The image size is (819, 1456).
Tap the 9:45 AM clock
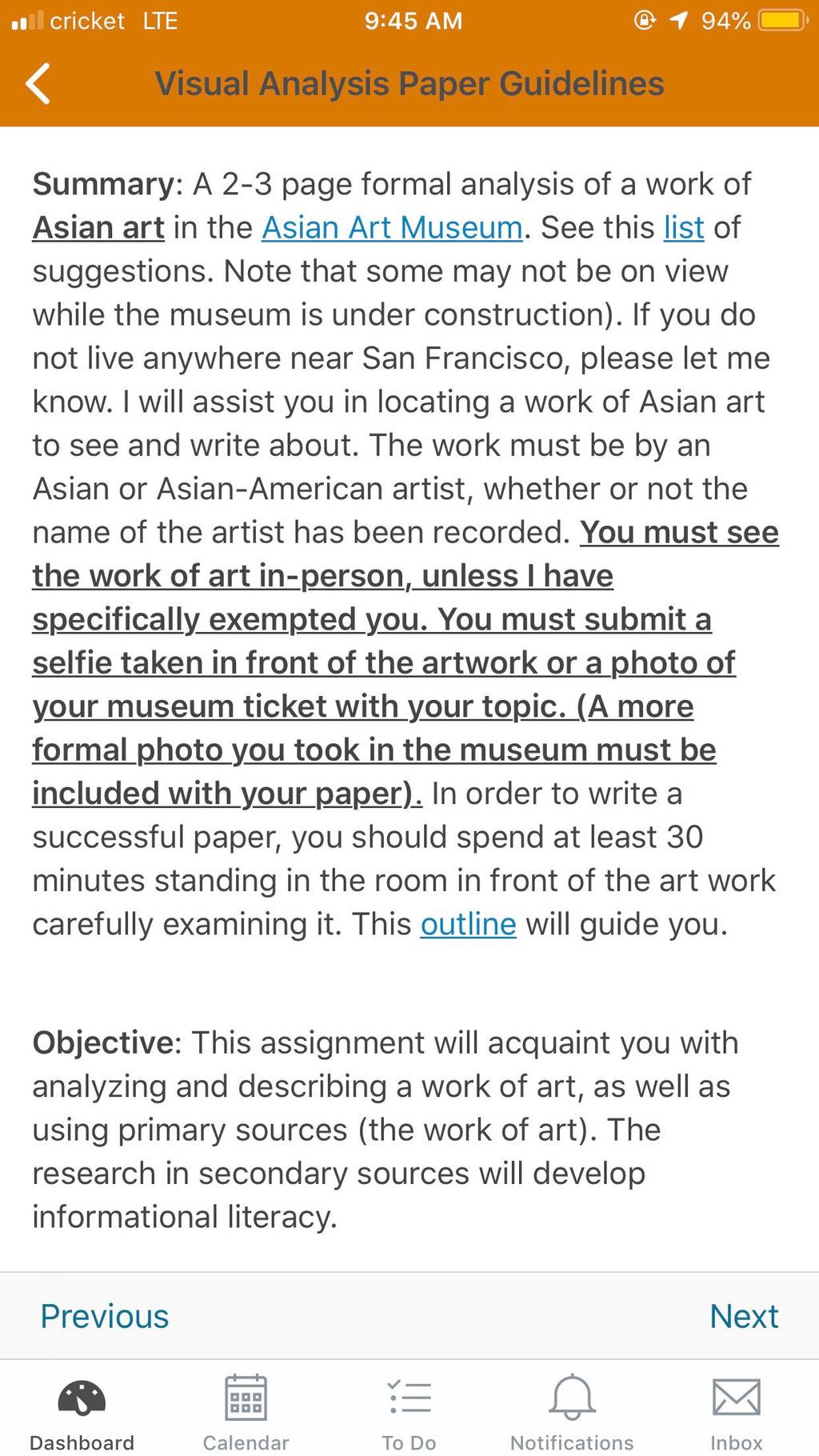(413, 21)
